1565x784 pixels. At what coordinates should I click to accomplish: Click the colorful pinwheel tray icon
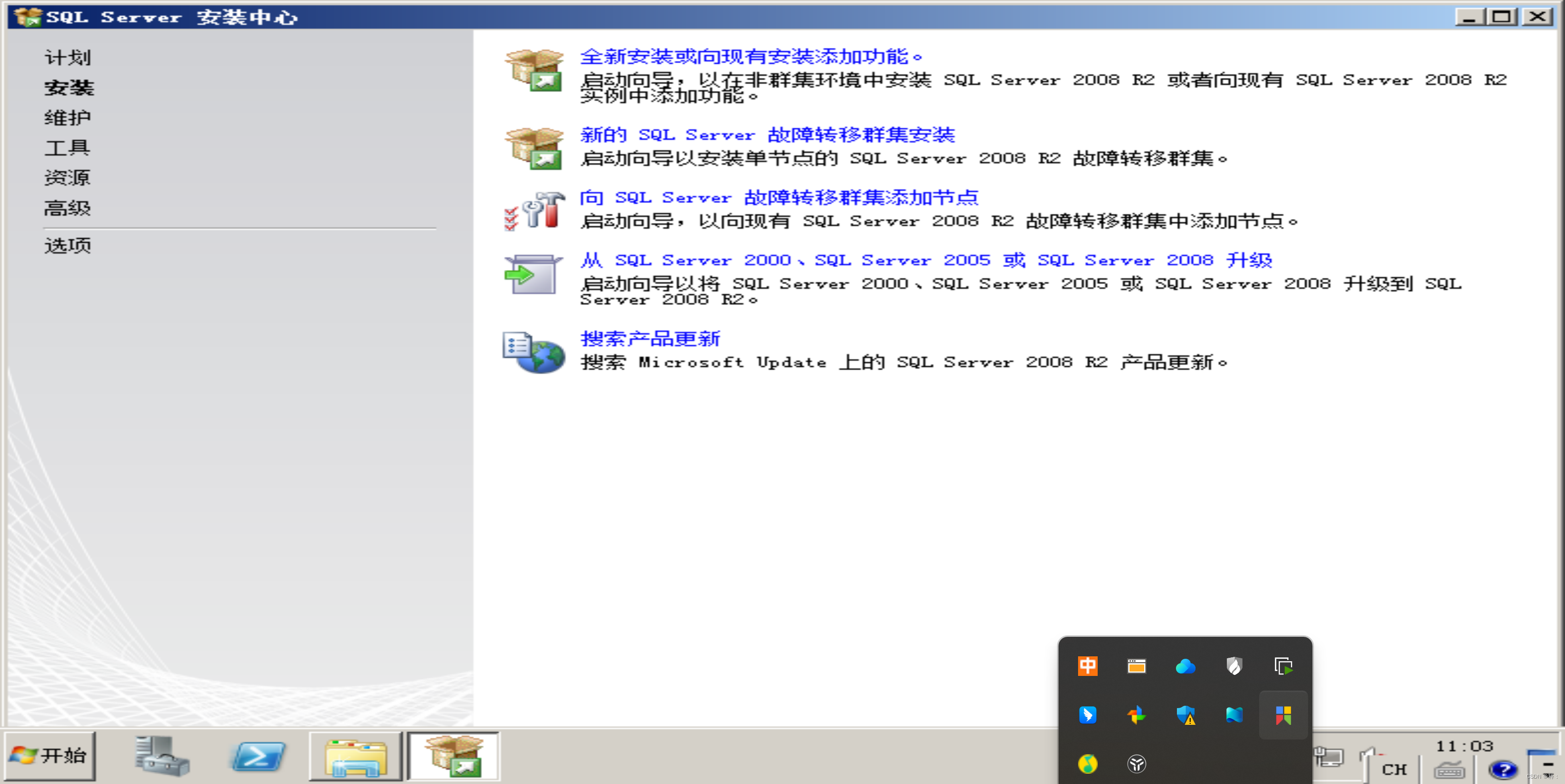coord(1137,715)
